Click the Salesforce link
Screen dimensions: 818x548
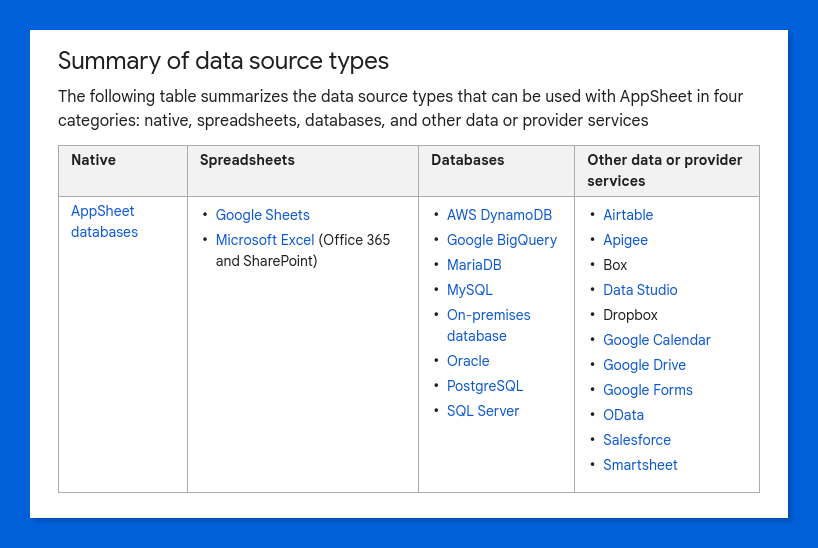pyautogui.click(x=637, y=440)
